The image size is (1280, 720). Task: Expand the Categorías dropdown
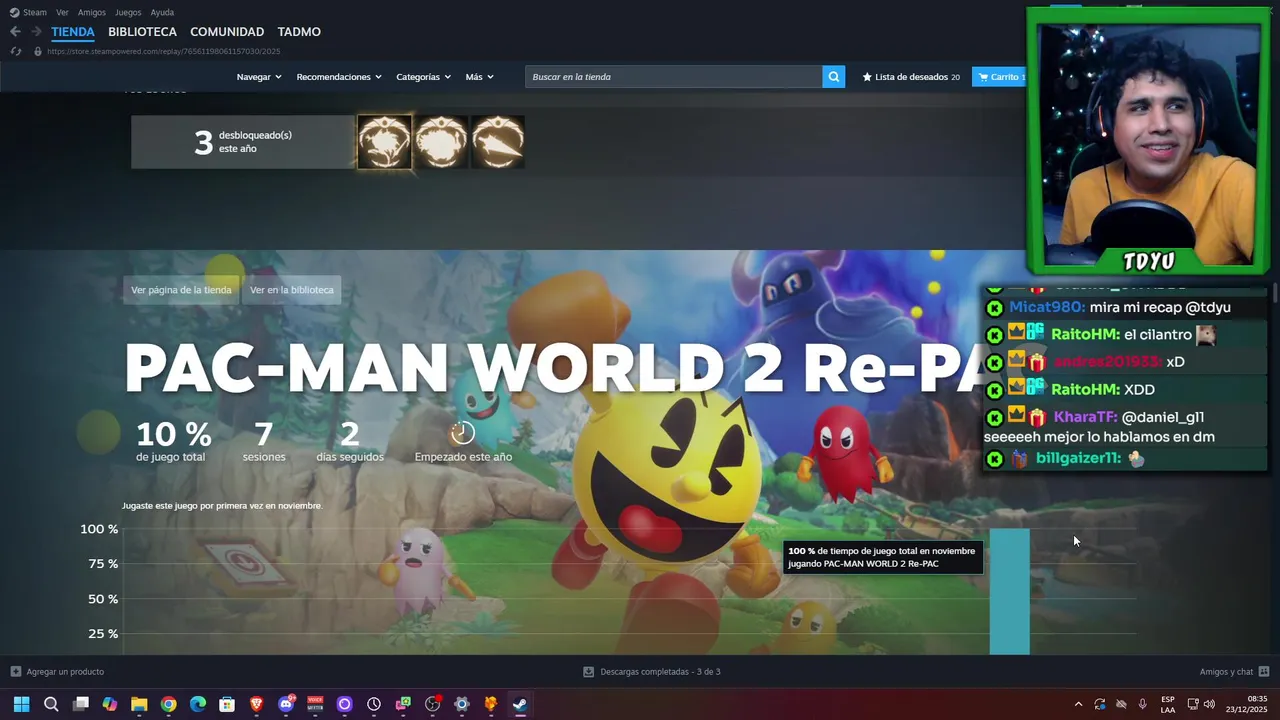(423, 77)
